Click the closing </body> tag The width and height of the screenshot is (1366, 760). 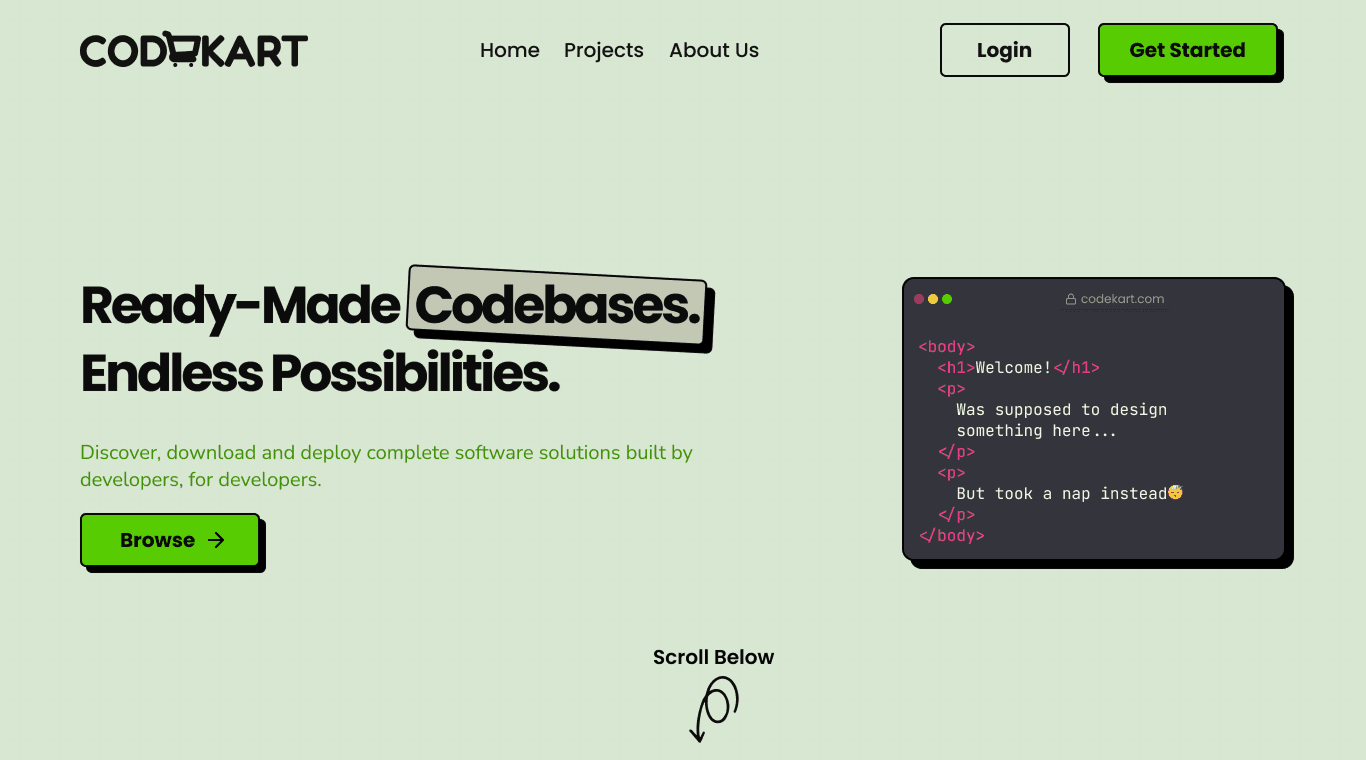click(952, 536)
